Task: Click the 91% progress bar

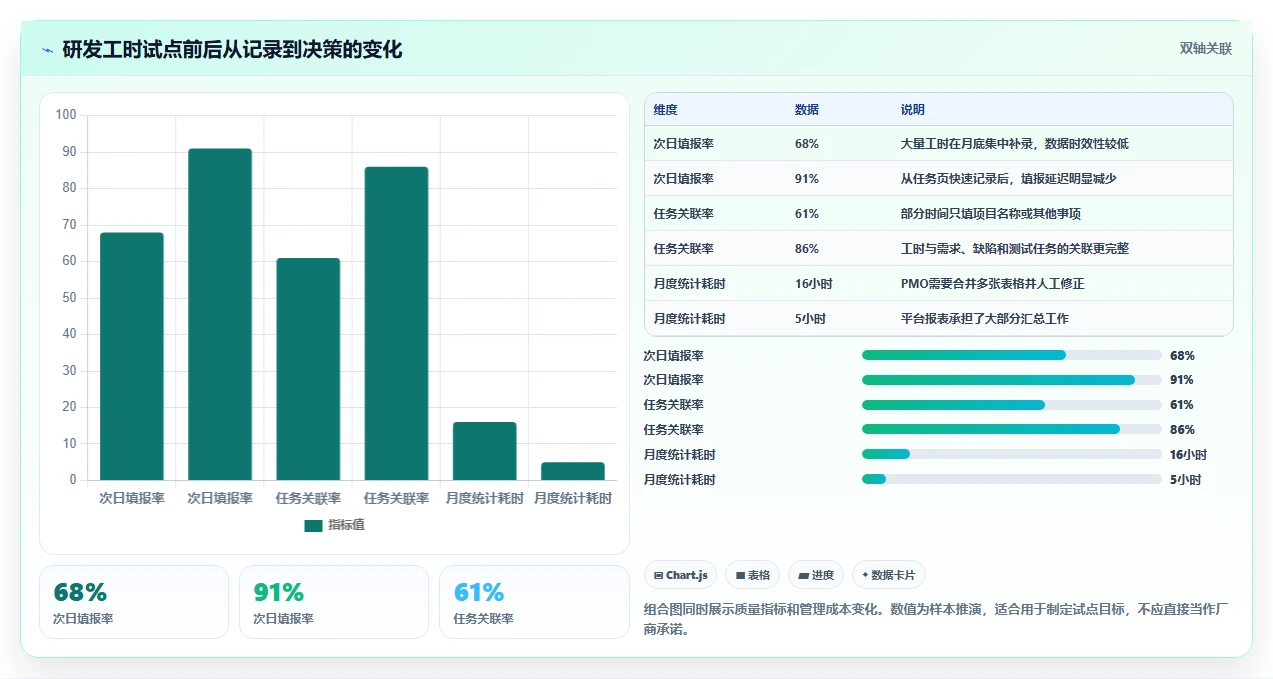Action: [1012, 380]
